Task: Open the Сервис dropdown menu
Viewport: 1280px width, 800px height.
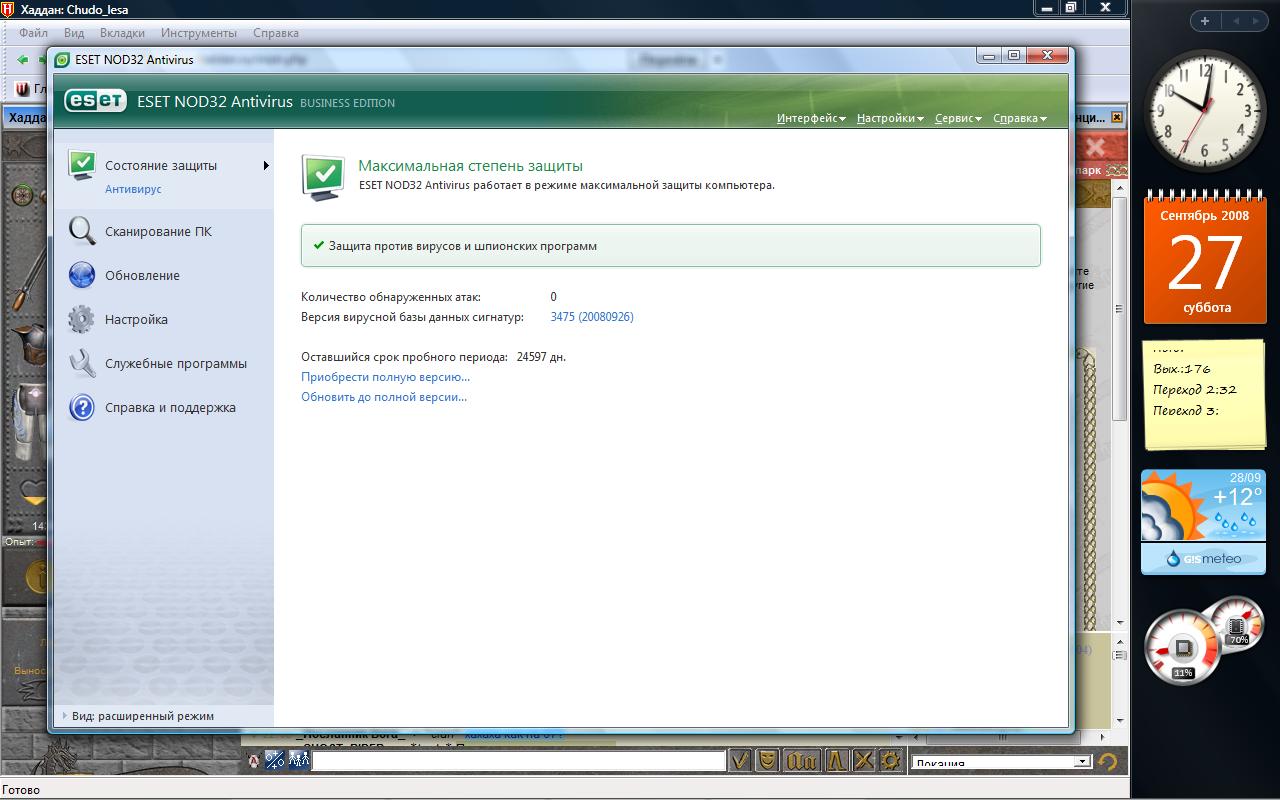Action: (x=958, y=118)
